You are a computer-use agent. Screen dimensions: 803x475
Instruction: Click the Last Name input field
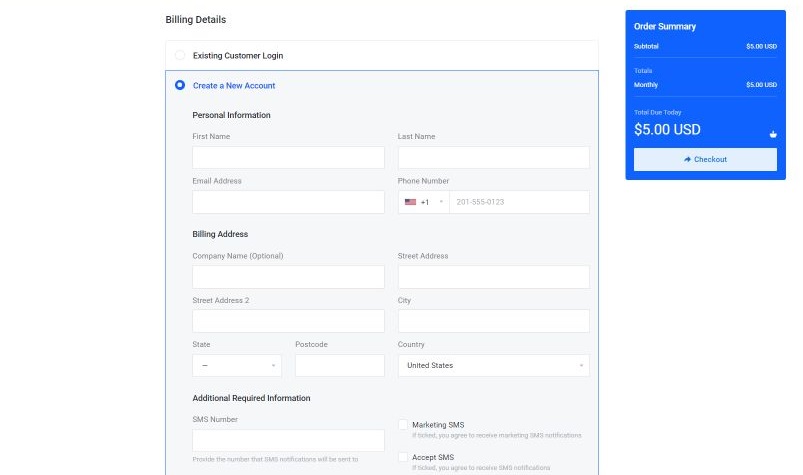pos(494,158)
